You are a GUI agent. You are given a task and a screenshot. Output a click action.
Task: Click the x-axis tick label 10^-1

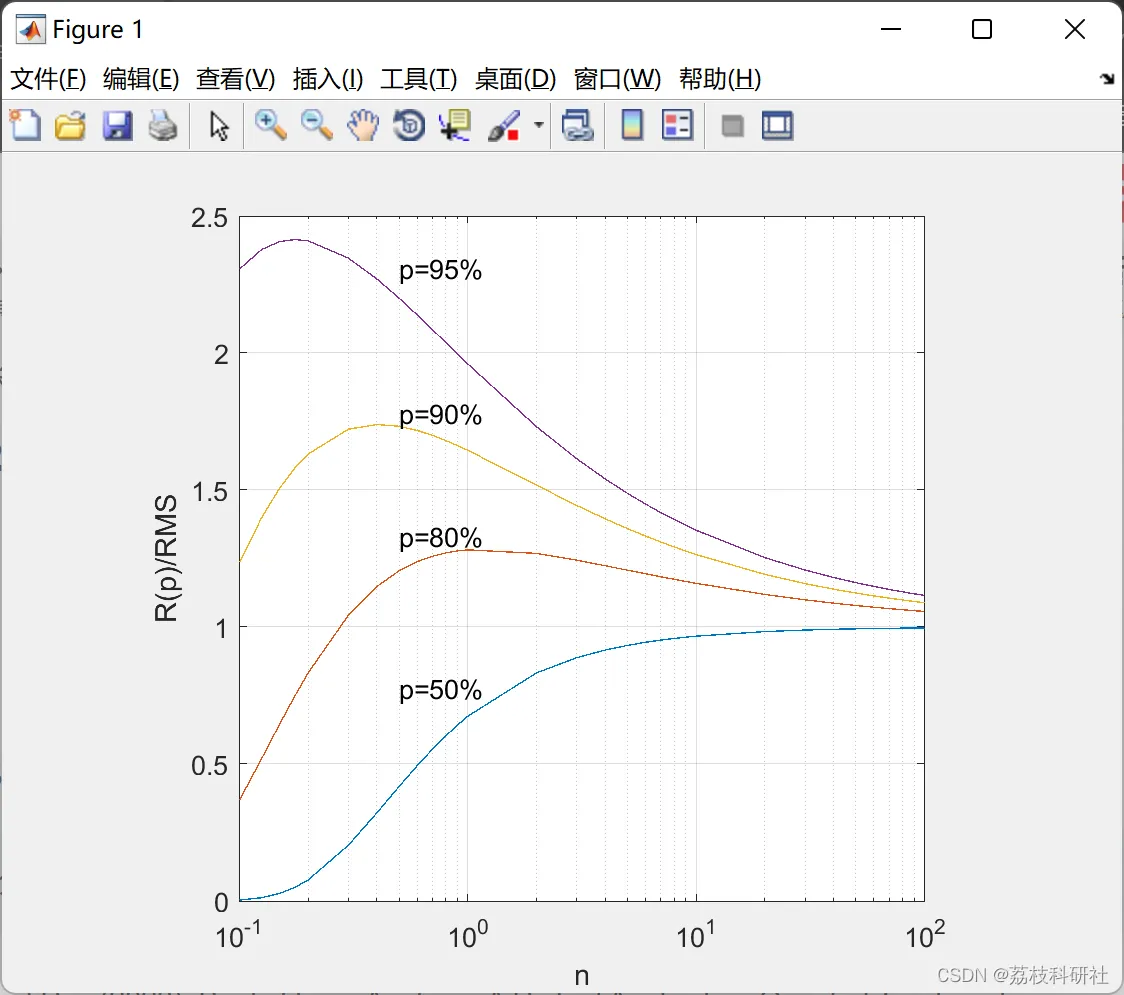tap(239, 935)
